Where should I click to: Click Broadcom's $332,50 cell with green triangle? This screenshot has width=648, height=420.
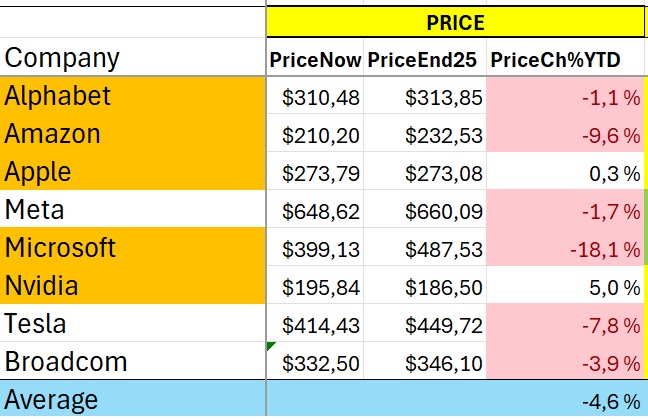(x=315, y=363)
